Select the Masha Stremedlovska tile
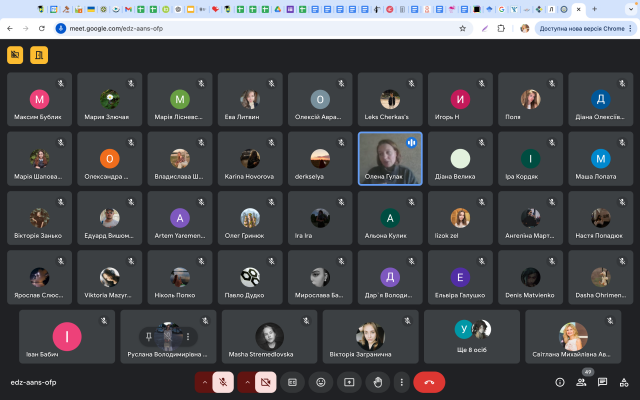Viewport: 640px width, 400px height. click(269, 337)
